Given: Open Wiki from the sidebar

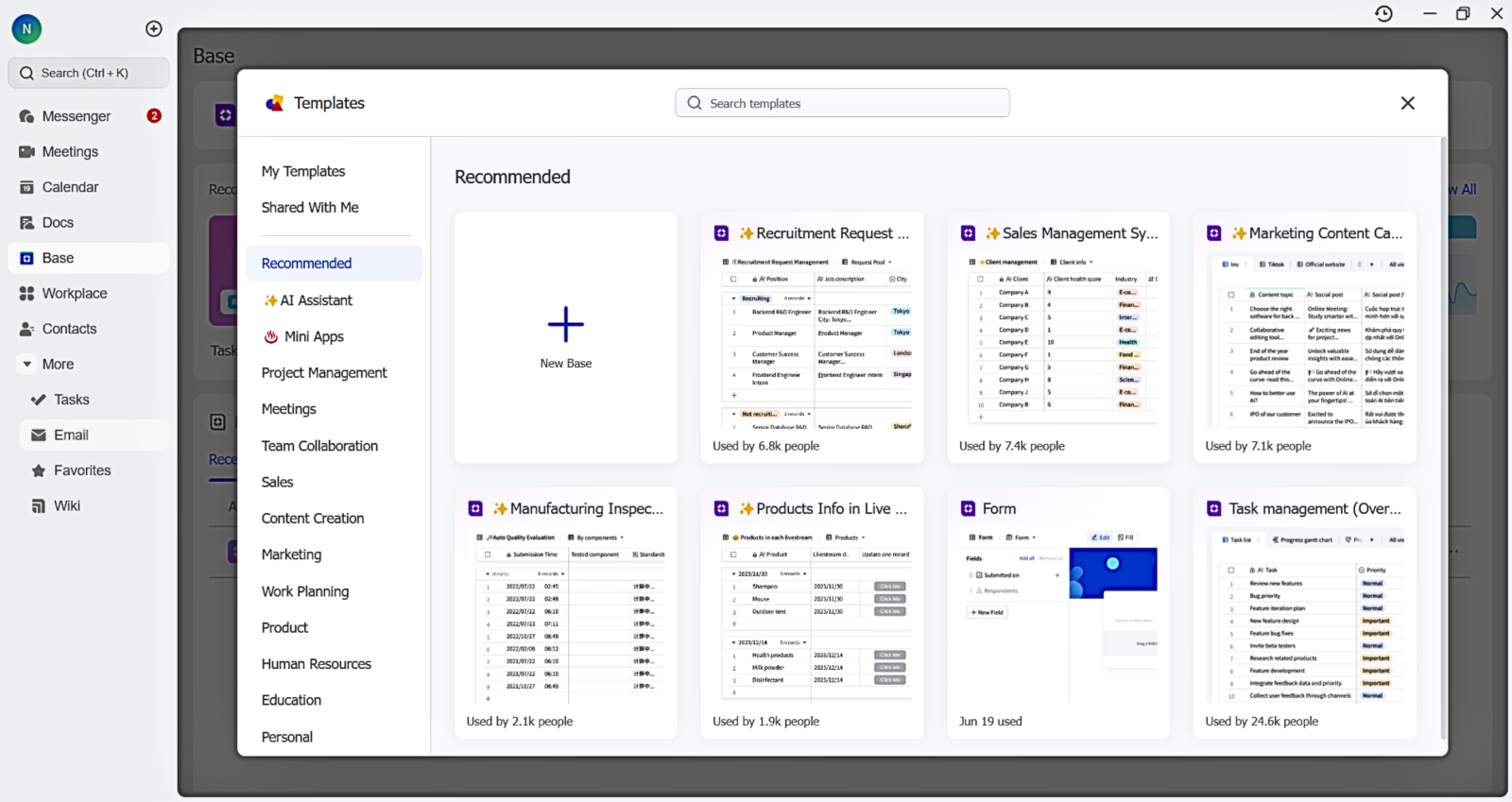Looking at the screenshot, I should [66, 506].
